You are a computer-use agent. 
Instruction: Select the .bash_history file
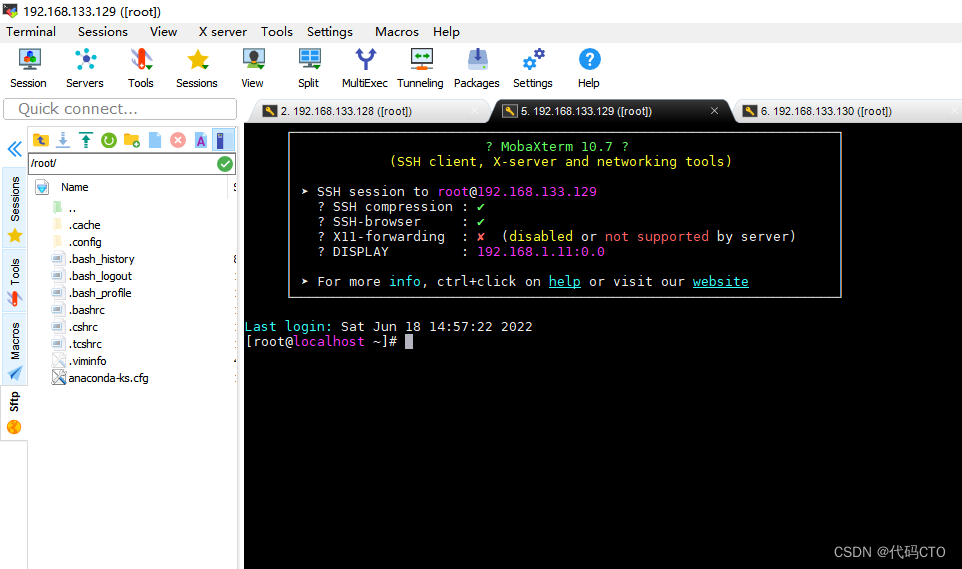(101, 259)
